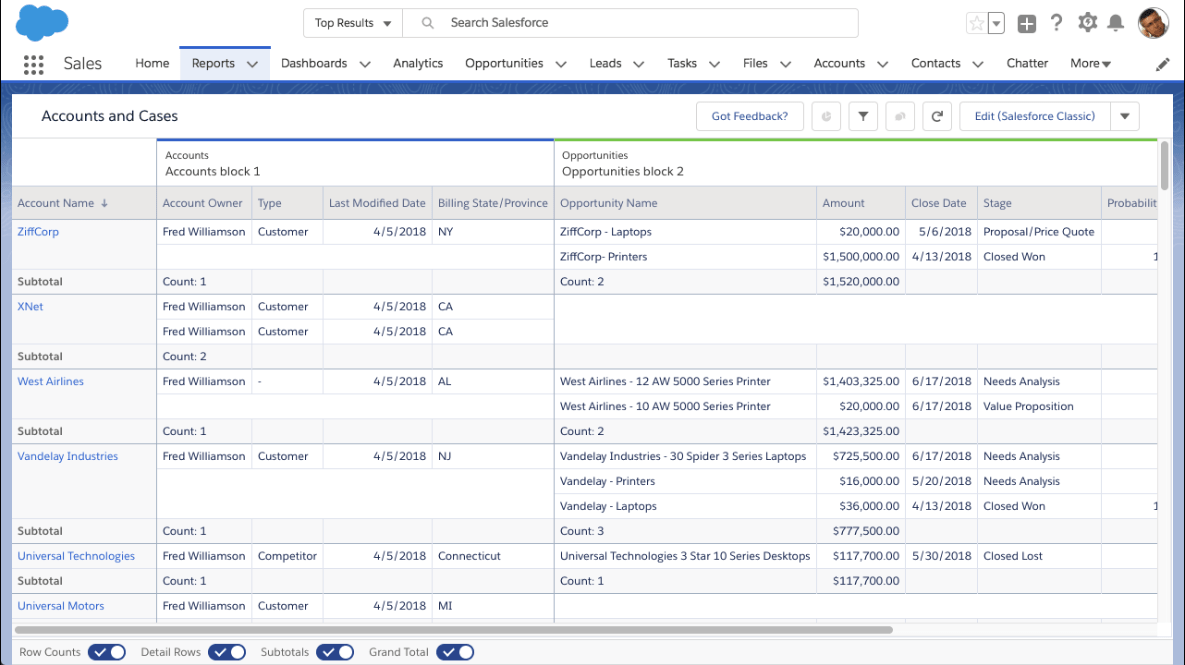Image resolution: width=1185 pixels, height=665 pixels.
Task: Click the Got Feedback? button
Action: point(749,117)
